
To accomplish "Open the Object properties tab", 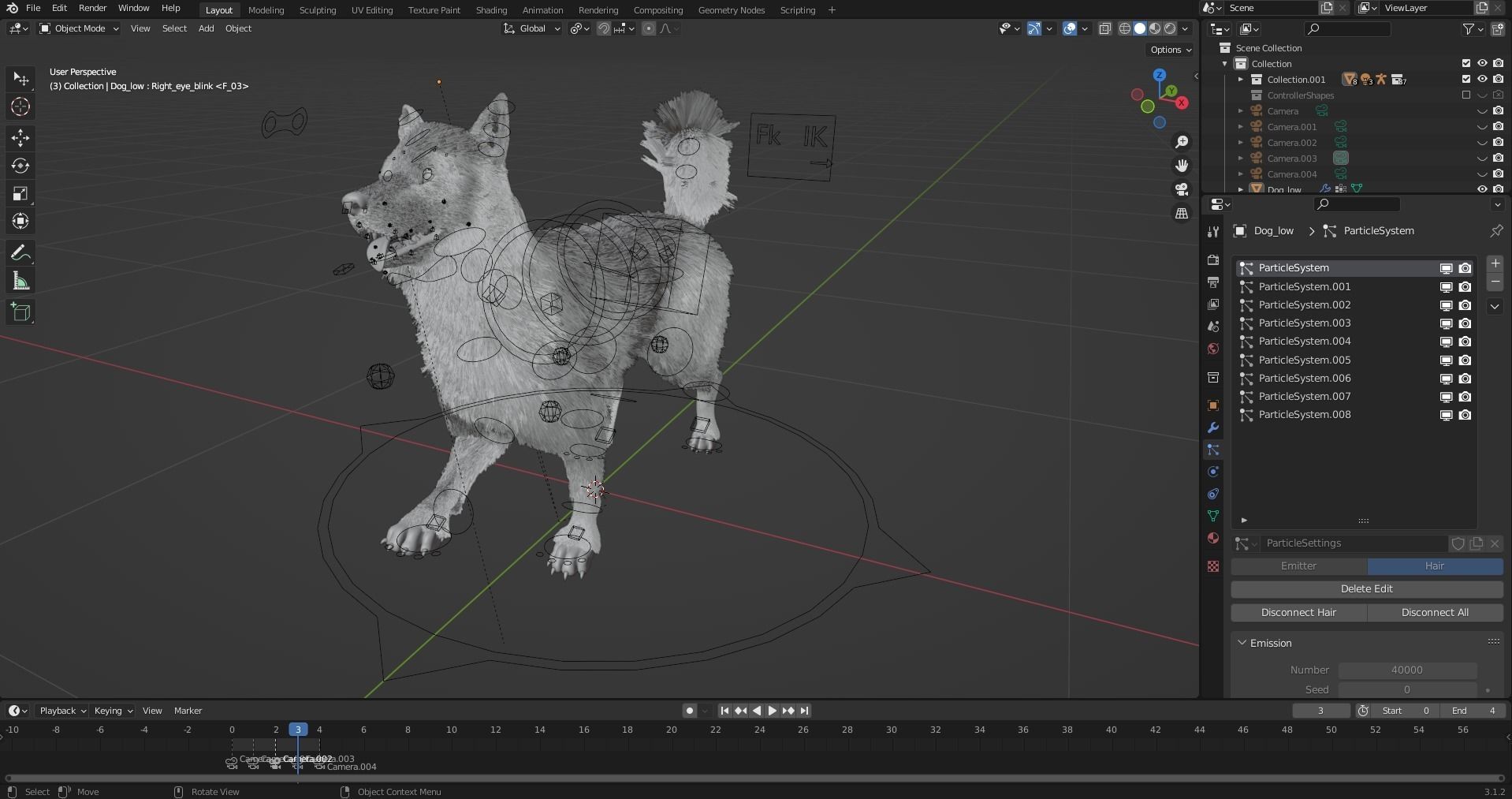I will 1213,405.
